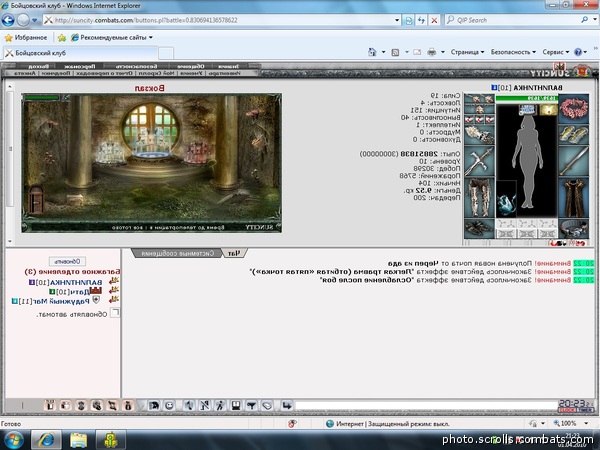Click the brown cloak armor slot
This screenshot has height=450, width=600.
(574, 197)
